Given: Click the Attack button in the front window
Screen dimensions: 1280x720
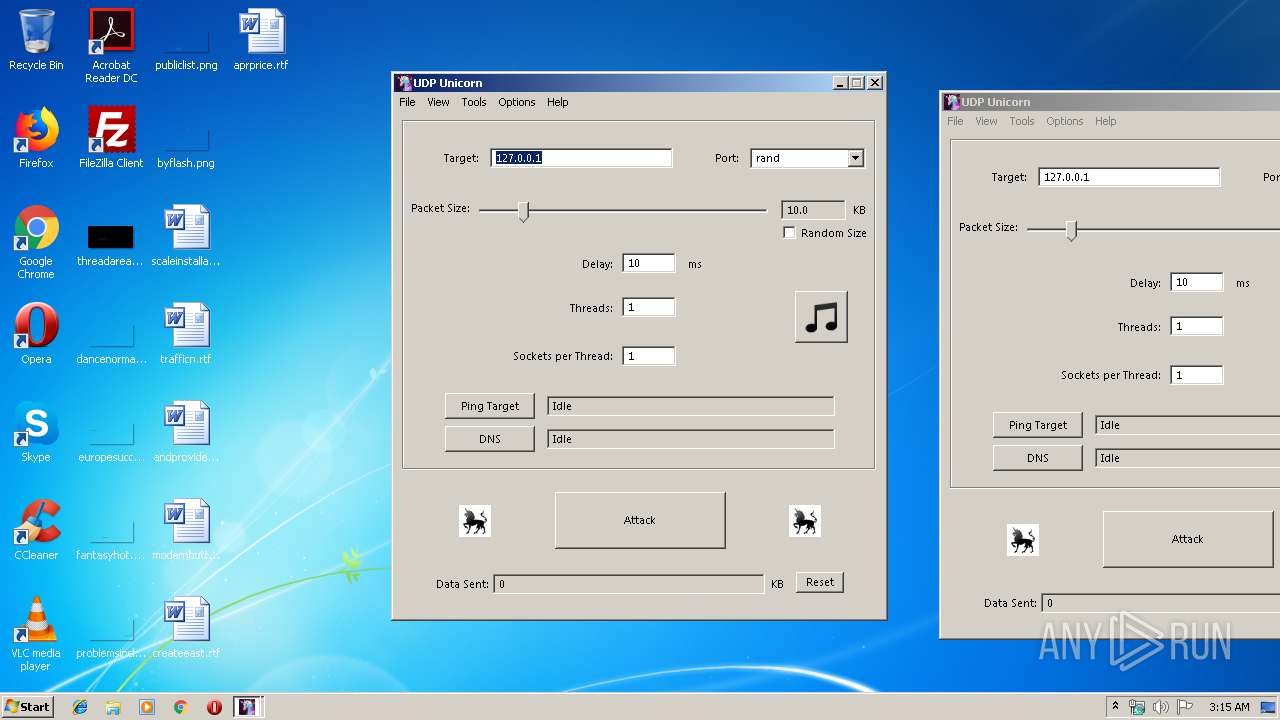Looking at the screenshot, I should coord(640,520).
